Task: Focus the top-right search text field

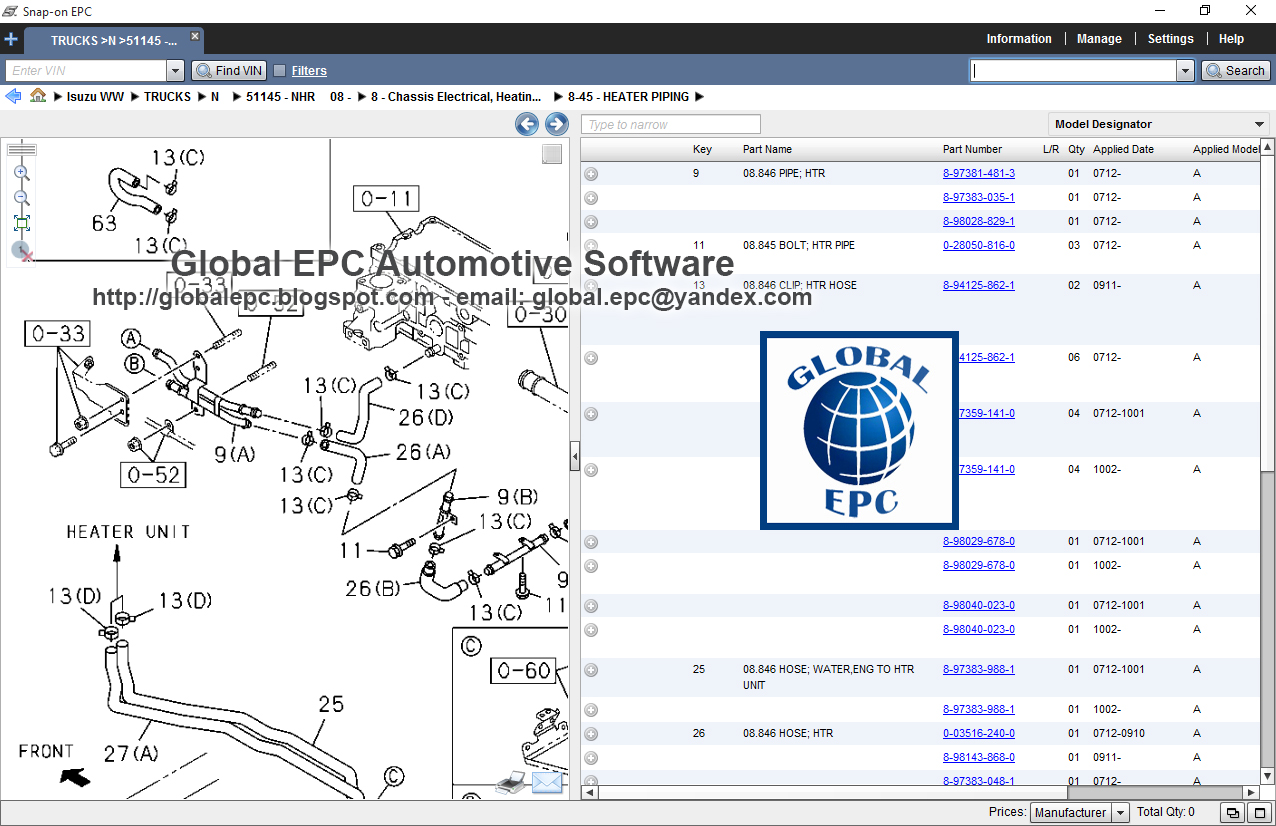Action: click(1073, 71)
